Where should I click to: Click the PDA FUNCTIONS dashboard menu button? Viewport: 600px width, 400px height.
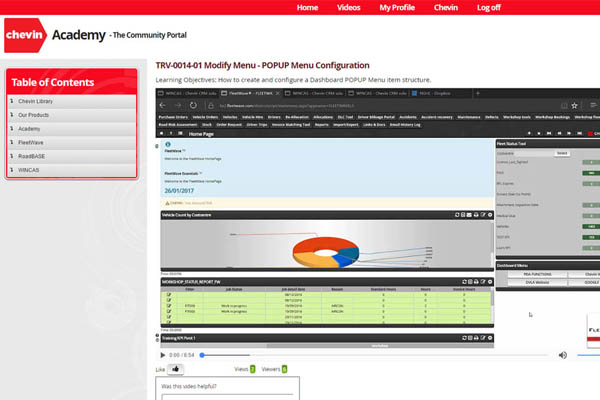pyautogui.click(x=537, y=274)
